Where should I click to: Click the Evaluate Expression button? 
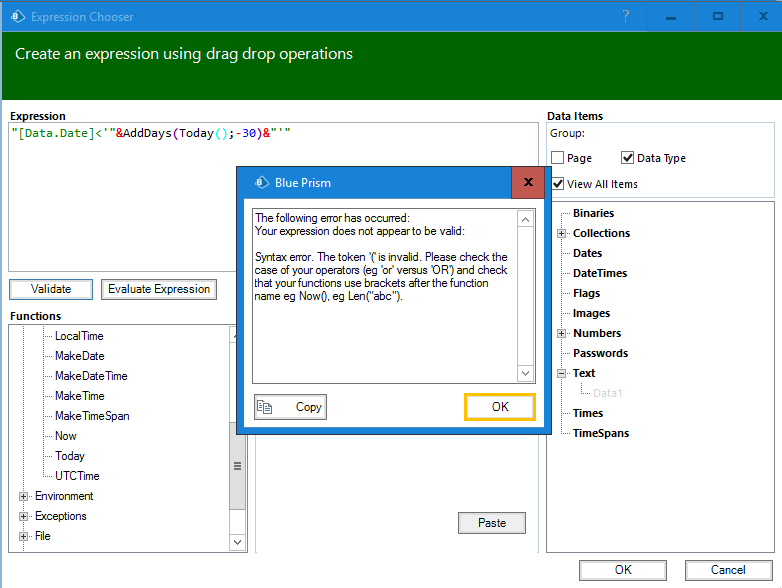(159, 289)
